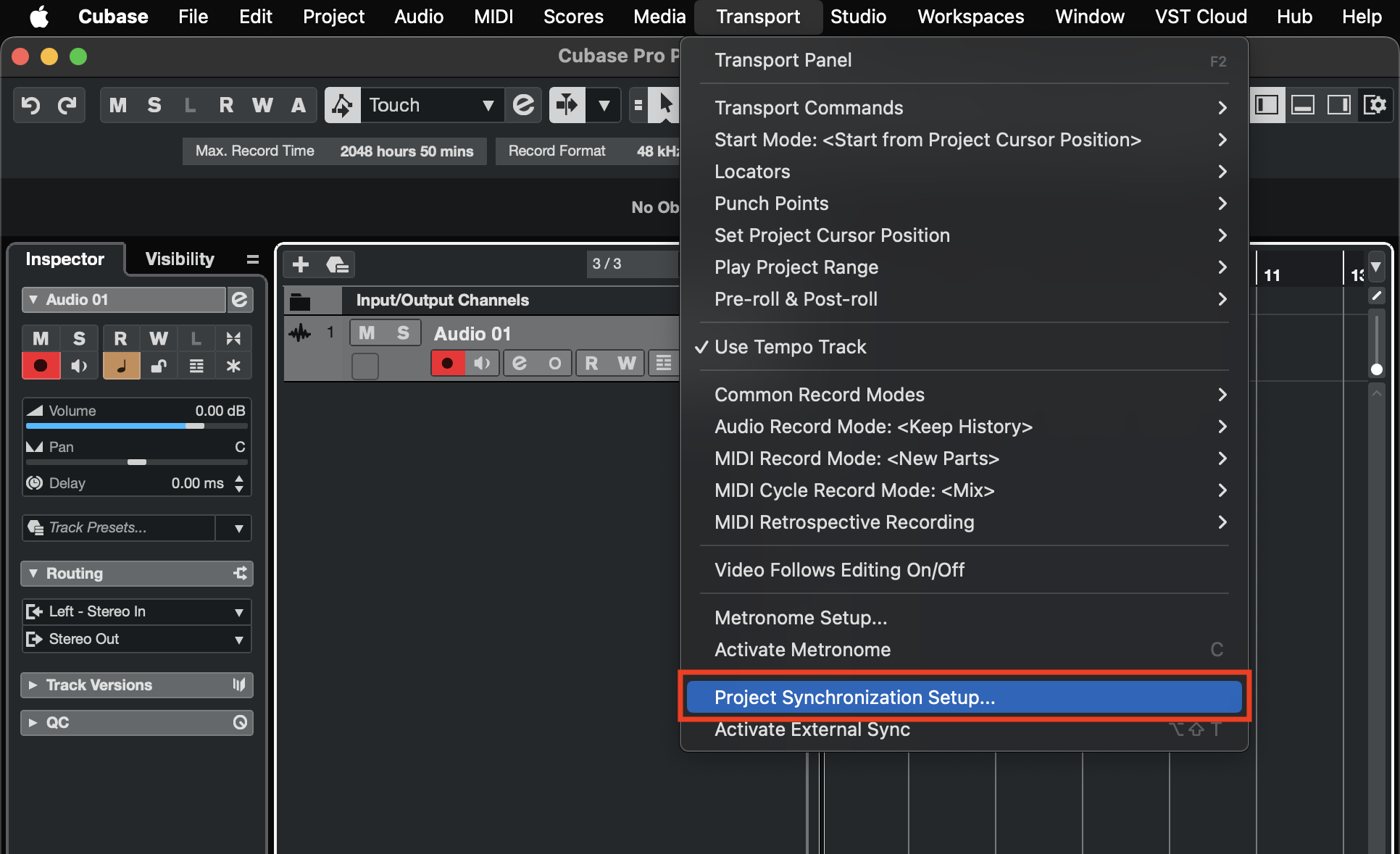Choose Metronome Setup from Transport menu

pos(964,618)
